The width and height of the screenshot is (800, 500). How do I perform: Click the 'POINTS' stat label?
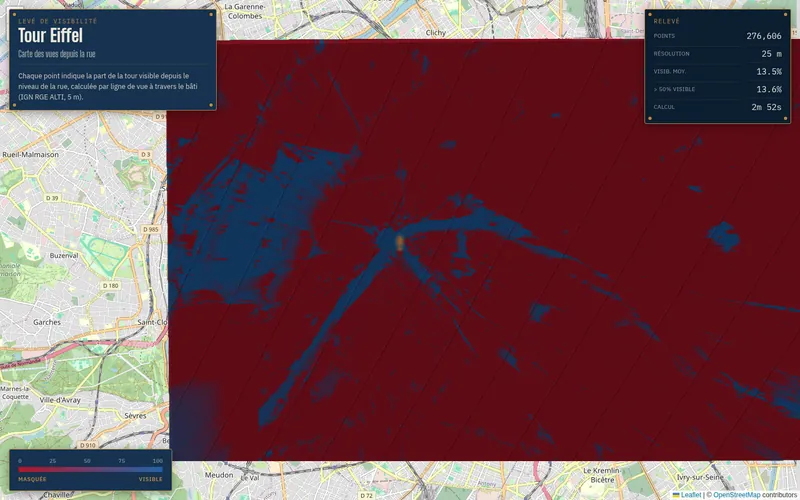point(664,36)
